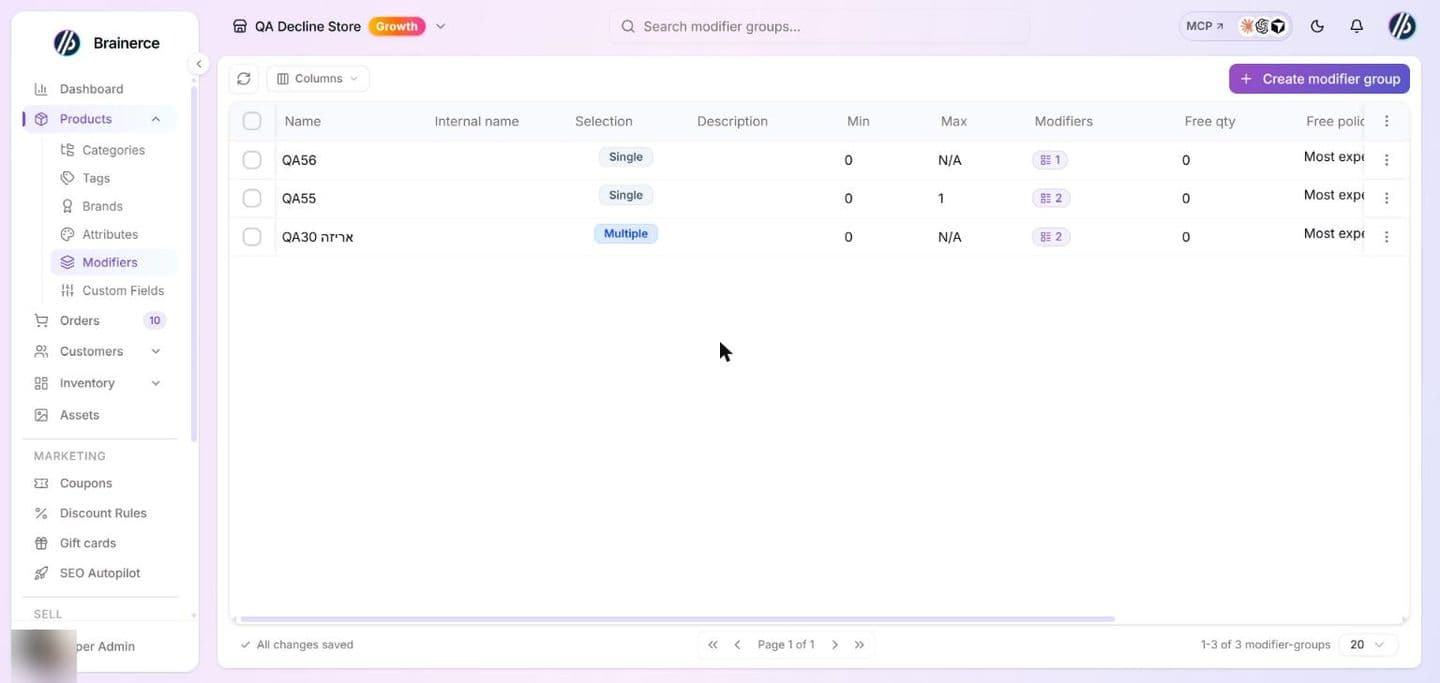Click the Growth plan badge
The width and height of the screenshot is (1440, 683).
pos(397,27)
